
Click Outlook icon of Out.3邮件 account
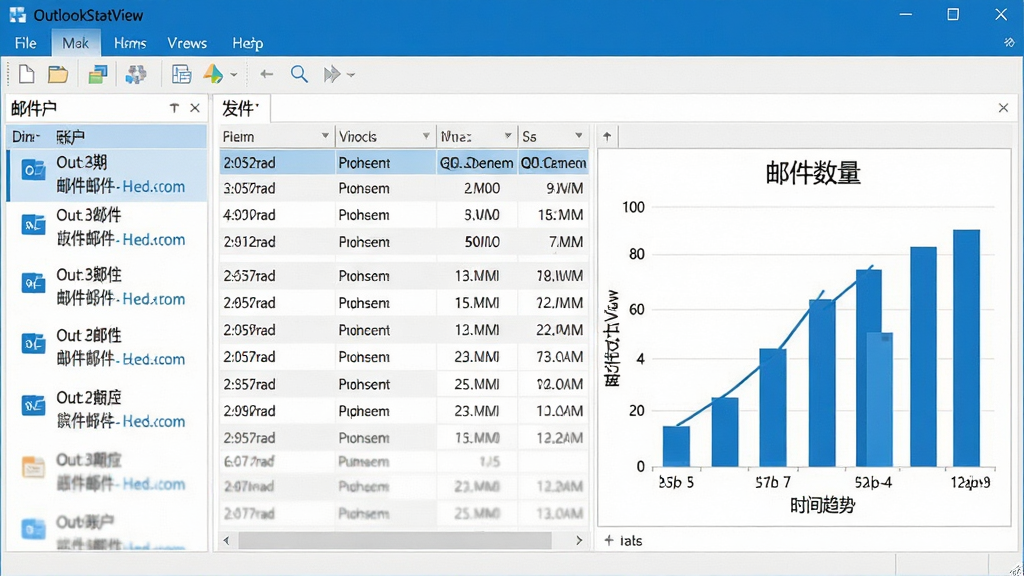coord(33,225)
